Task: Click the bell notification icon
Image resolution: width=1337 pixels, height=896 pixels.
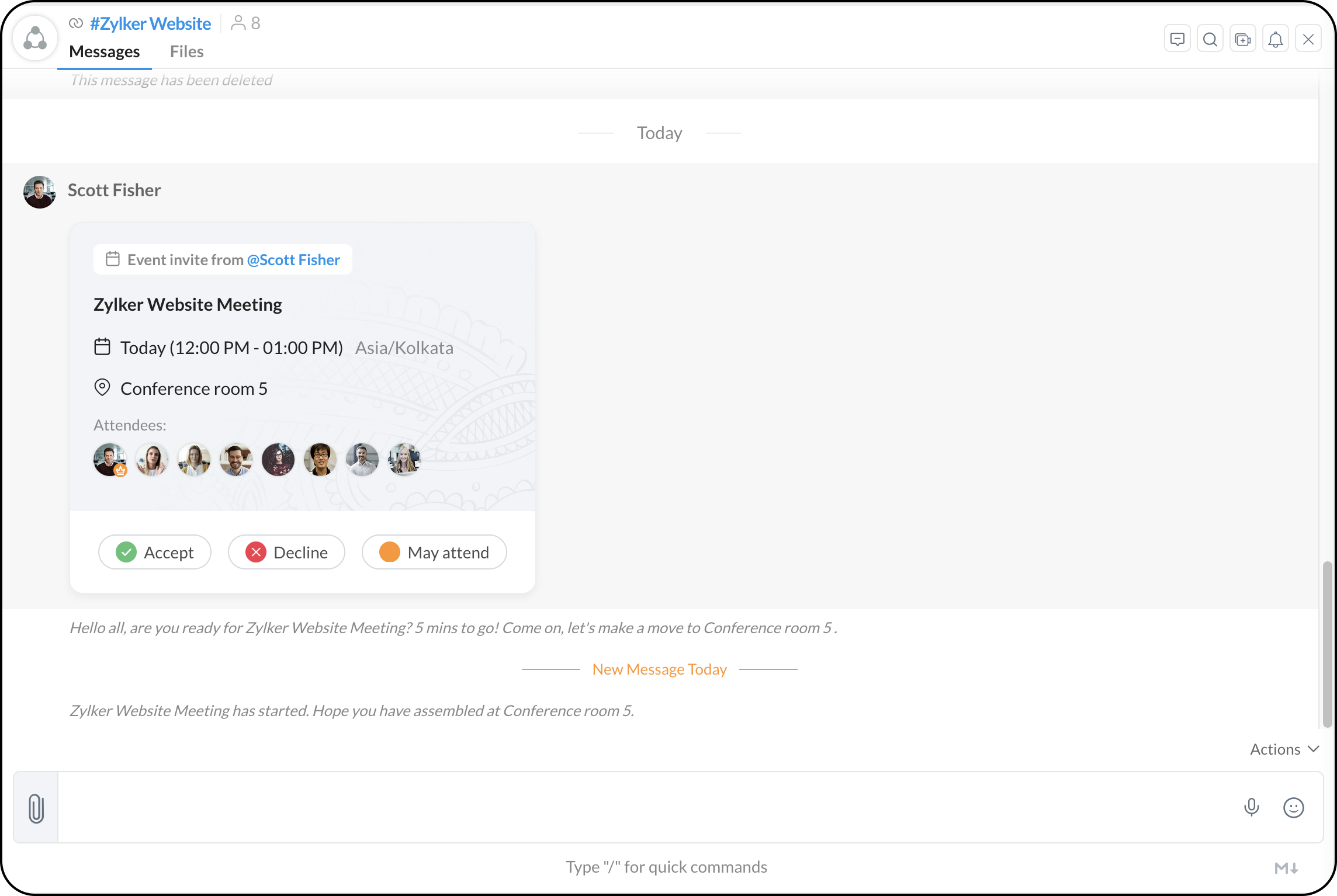Action: coord(1276,39)
